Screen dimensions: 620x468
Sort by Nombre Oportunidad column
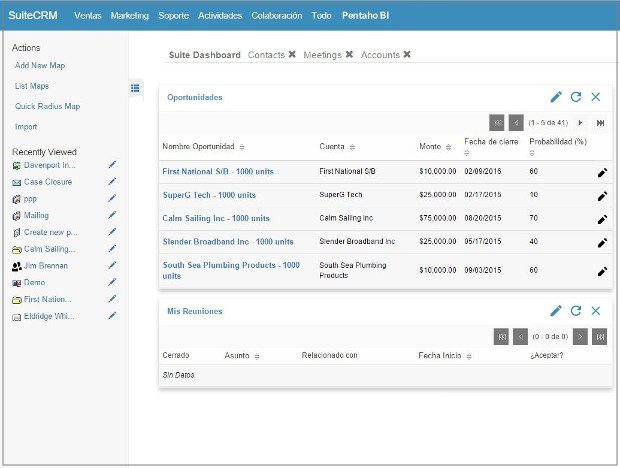(x=242, y=148)
